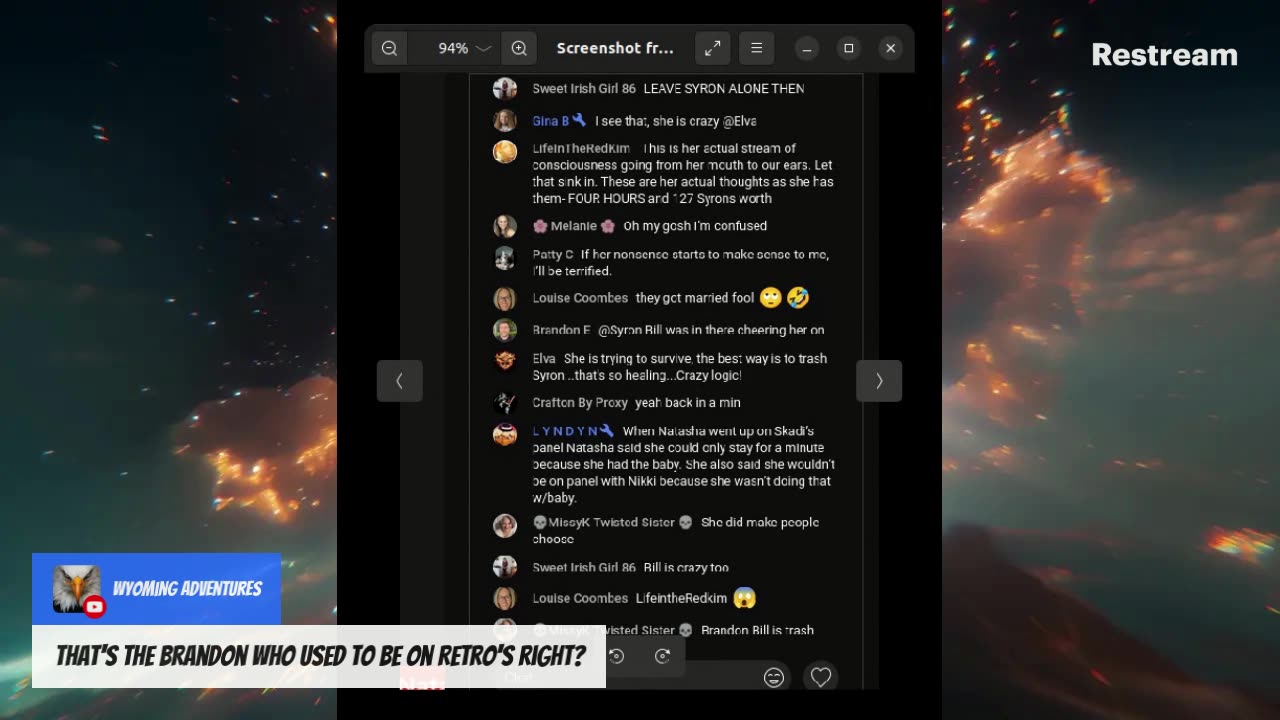The width and height of the screenshot is (1280, 720).
Task: Go to the next image arrow
Action: (x=879, y=381)
